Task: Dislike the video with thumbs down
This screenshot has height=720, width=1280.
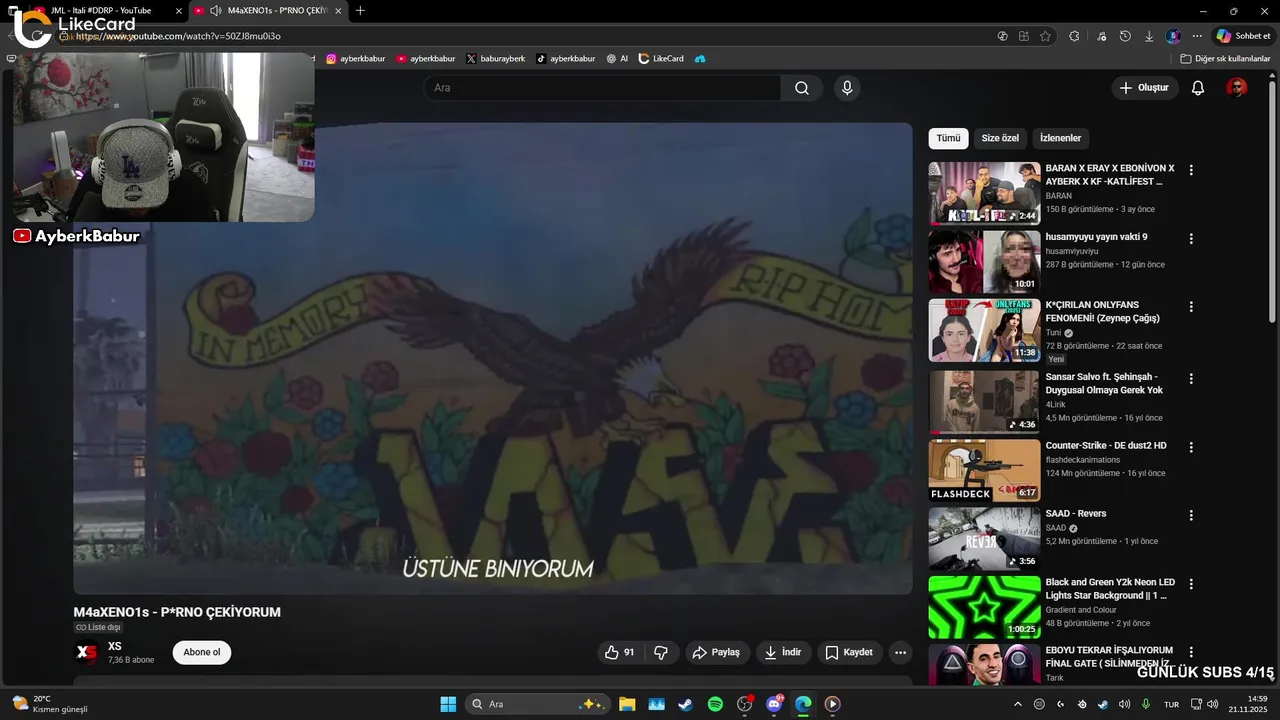Action: (661, 652)
